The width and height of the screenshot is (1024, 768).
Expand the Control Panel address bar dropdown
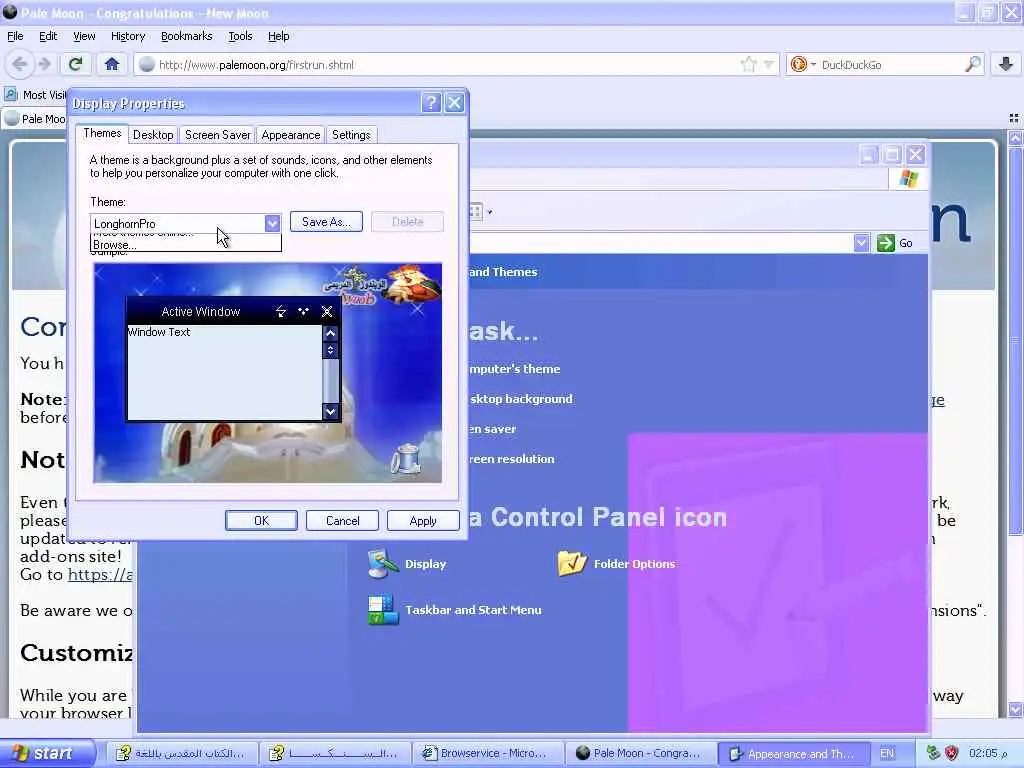[x=861, y=243]
